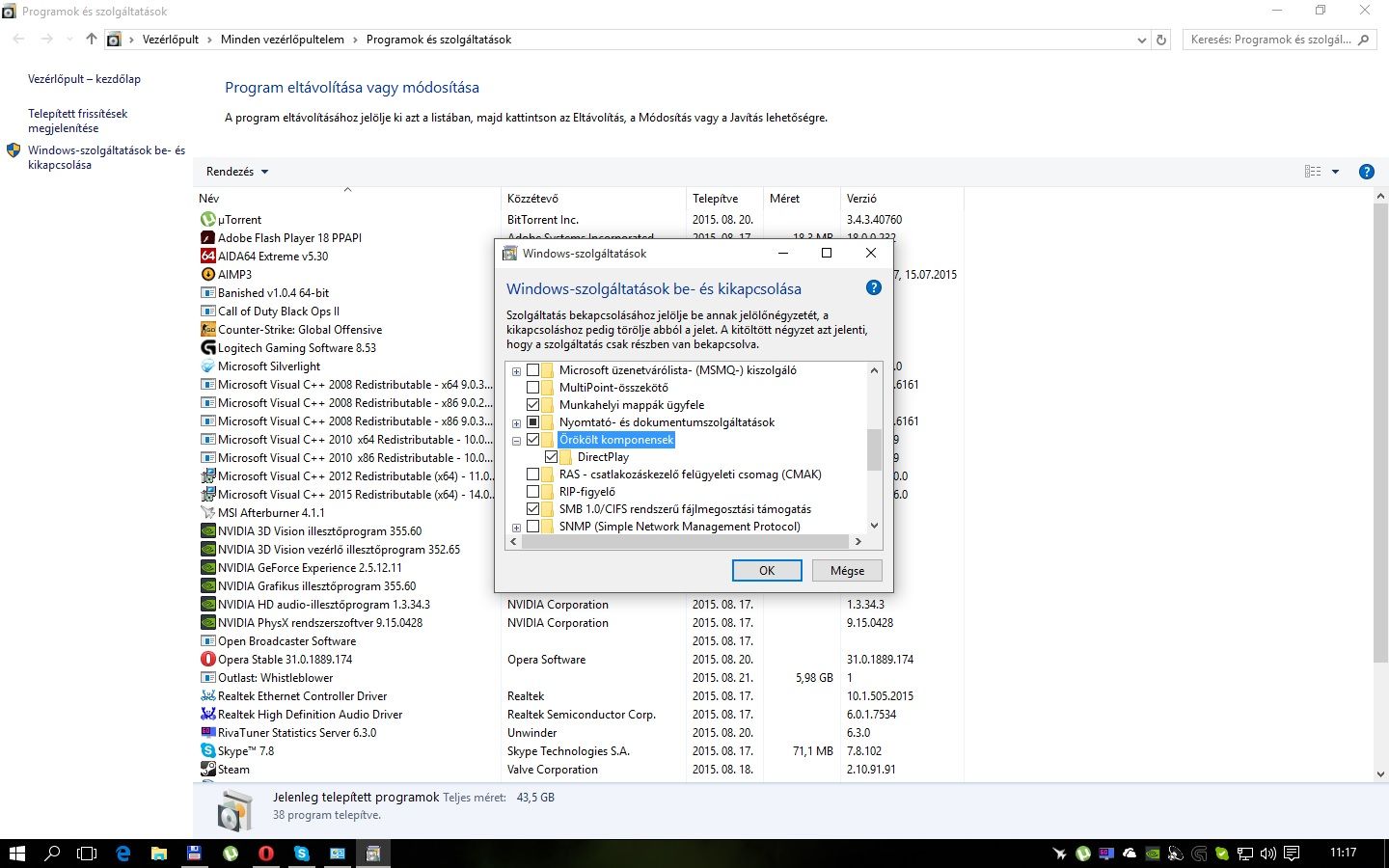Viewport: 1389px width, 868px height.
Task: Uncheck the DirectPlay checkbox
Action: (551, 457)
